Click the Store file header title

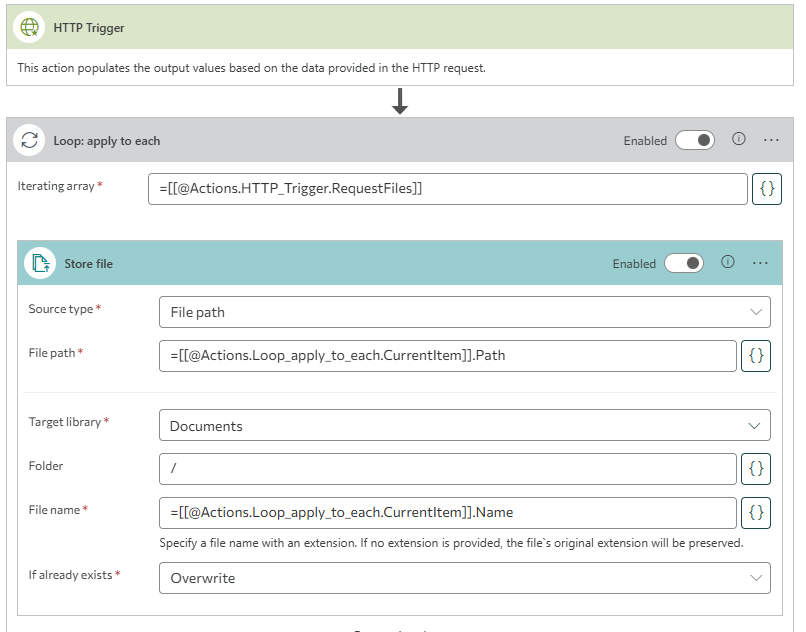(x=89, y=264)
